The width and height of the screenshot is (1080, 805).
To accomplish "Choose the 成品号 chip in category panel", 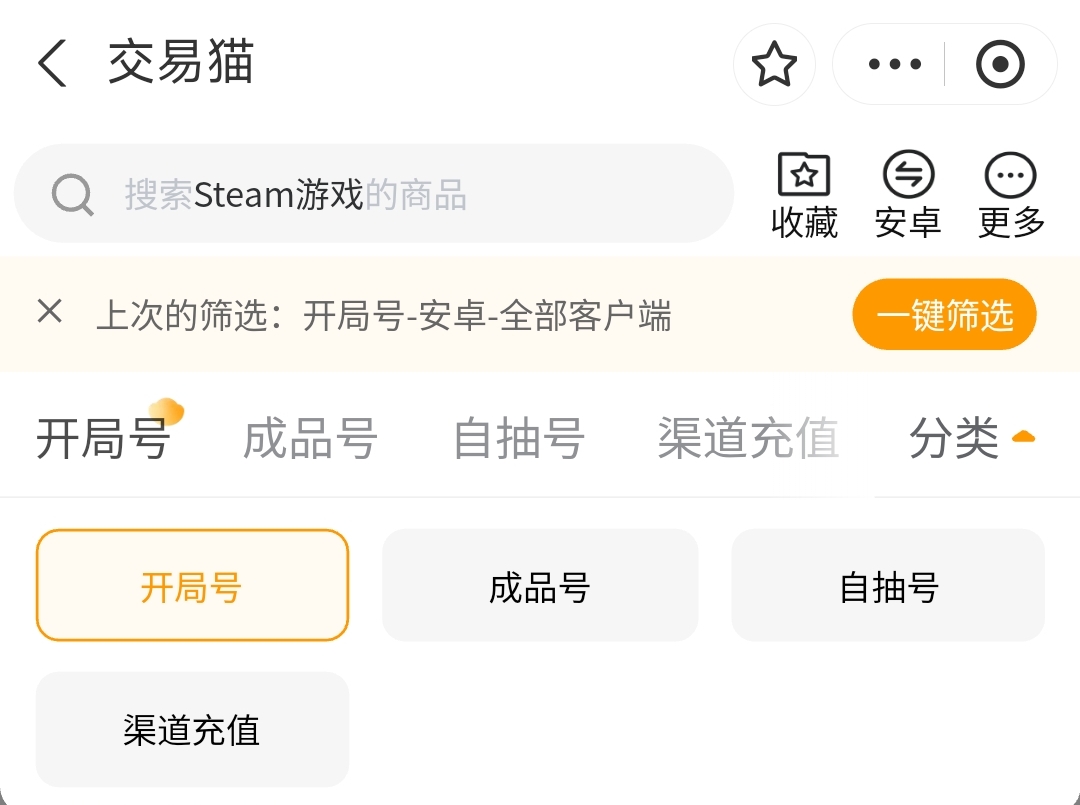I will [x=540, y=586].
